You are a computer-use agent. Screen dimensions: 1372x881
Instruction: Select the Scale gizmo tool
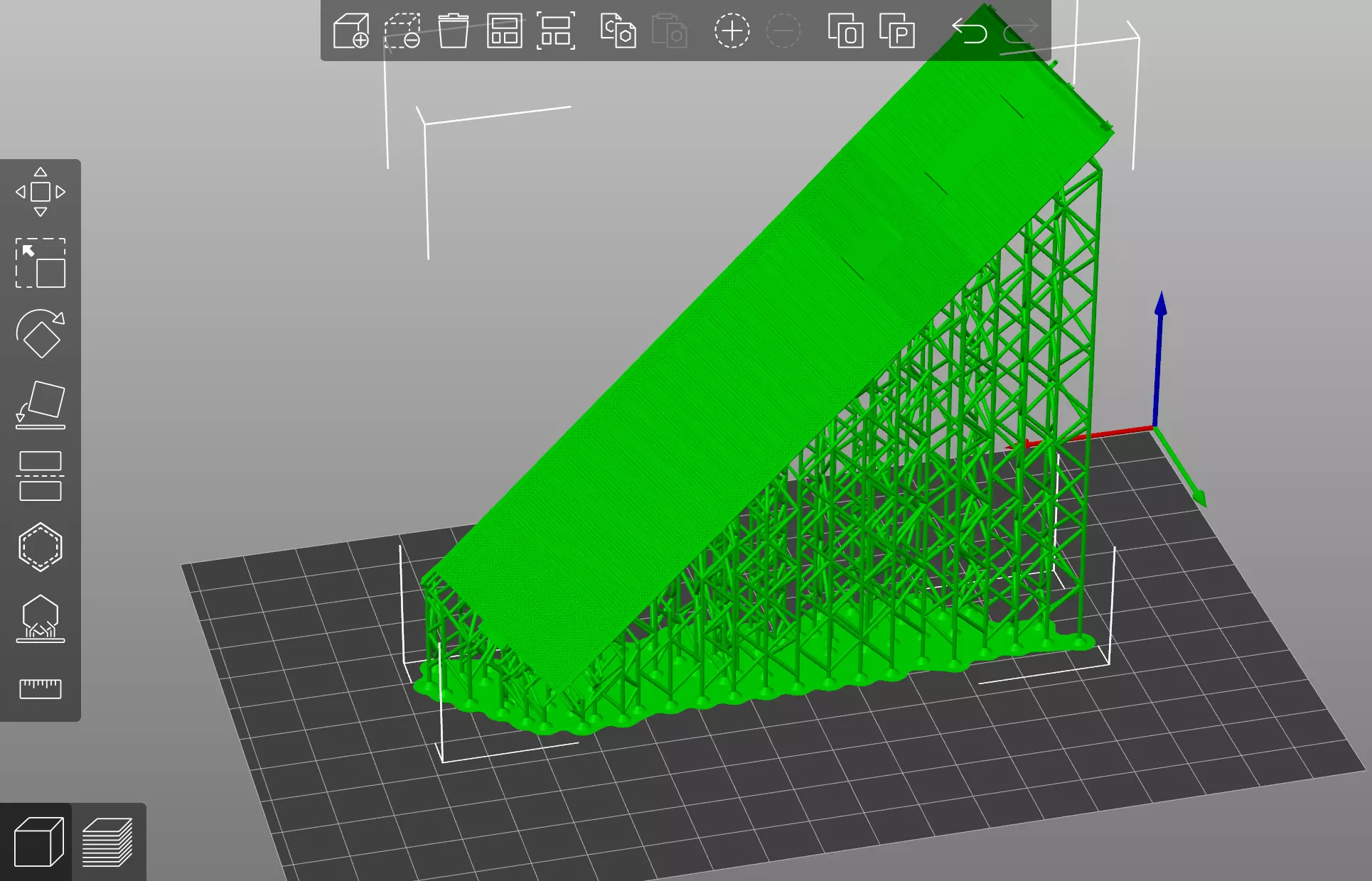click(41, 263)
